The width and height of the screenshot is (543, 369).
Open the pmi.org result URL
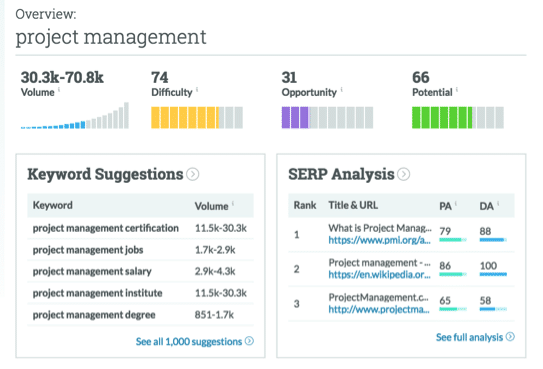379,240
